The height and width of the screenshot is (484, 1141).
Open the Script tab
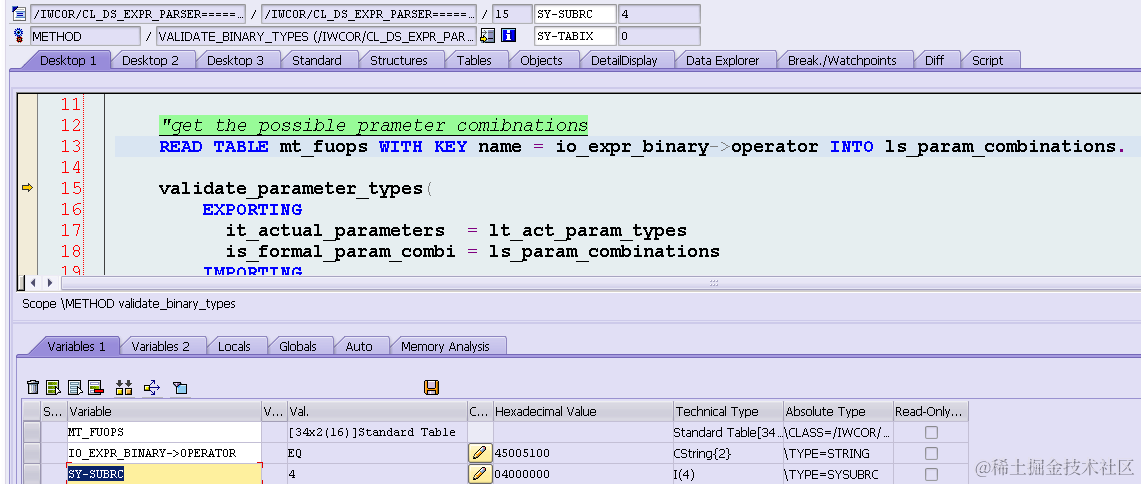click(x=987, y=60)
